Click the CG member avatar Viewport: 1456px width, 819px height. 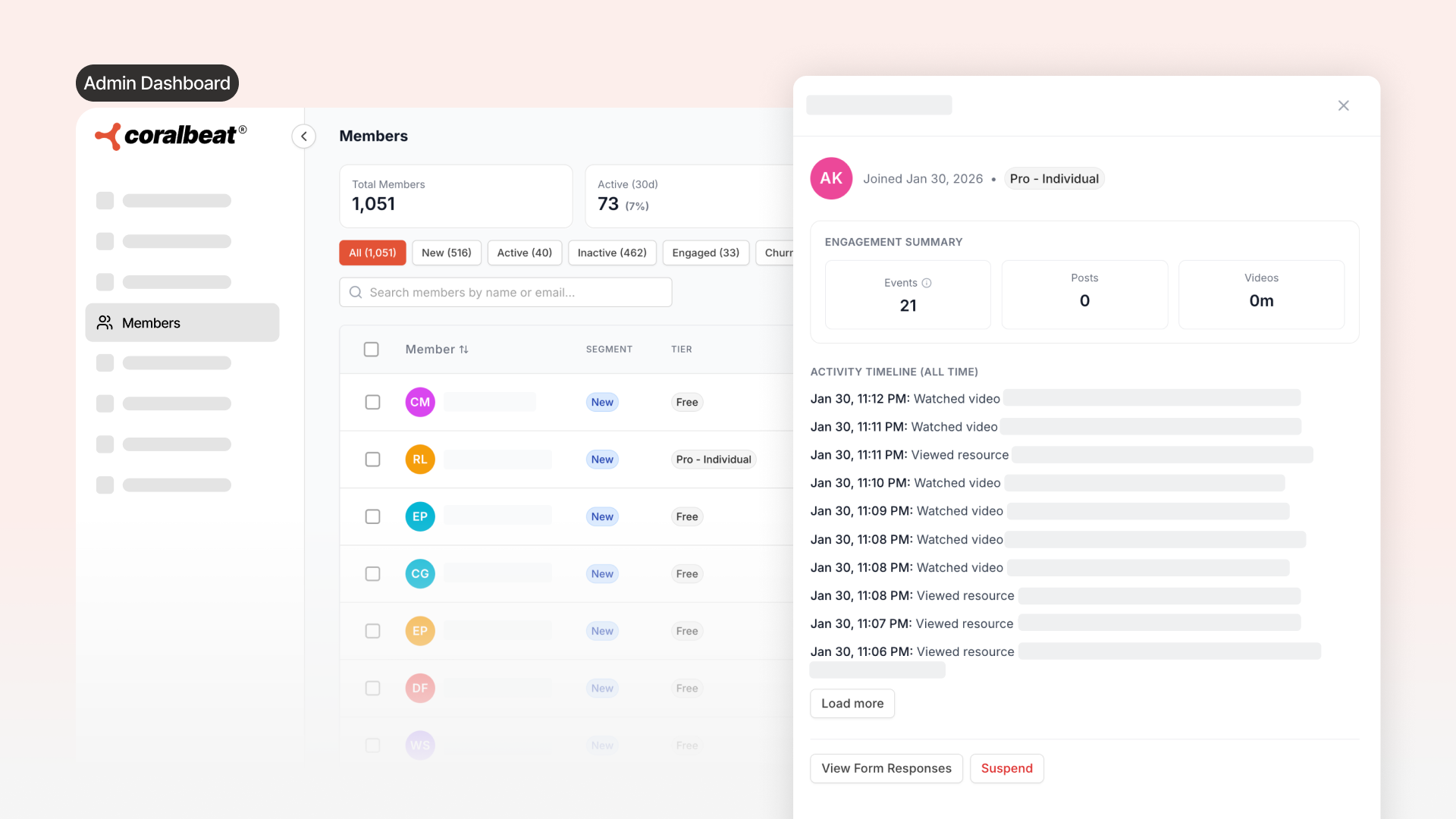420,573
